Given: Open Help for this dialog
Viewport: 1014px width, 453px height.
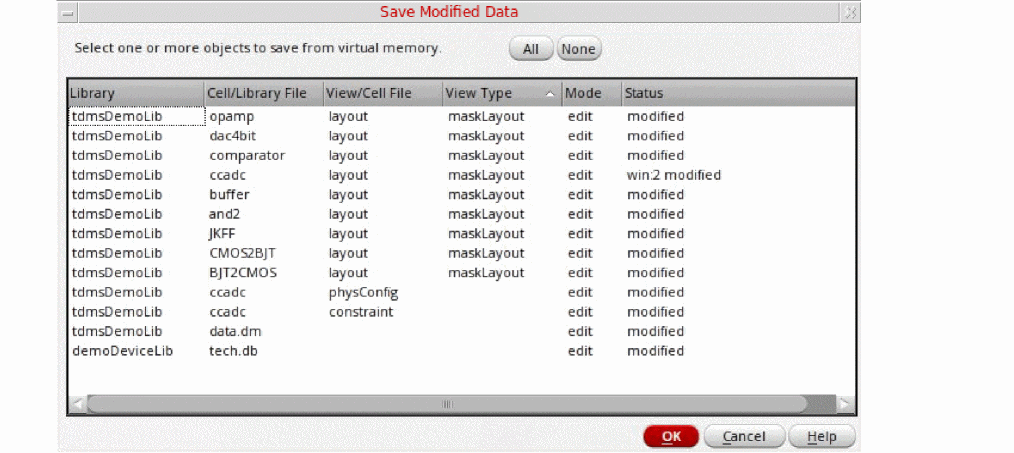Looking at the screenshot, I should 822,437.
